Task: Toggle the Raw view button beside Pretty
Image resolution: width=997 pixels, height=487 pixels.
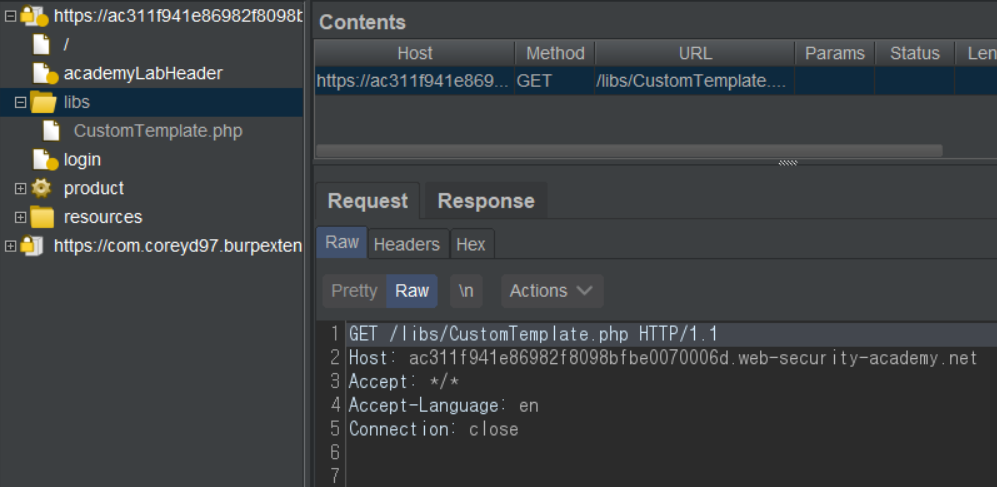Action: point(412,291)
